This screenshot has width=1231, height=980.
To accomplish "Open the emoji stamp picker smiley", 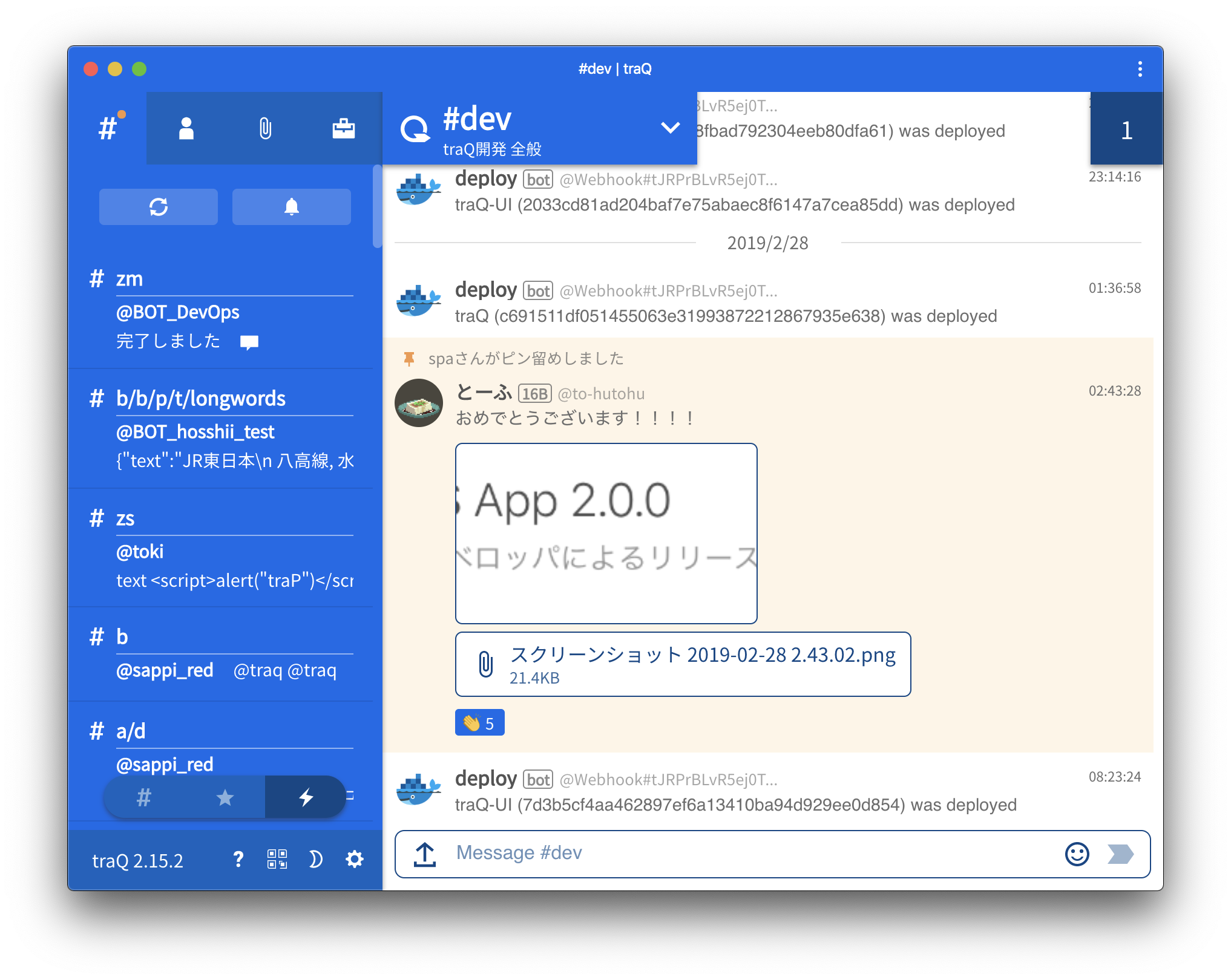I will coord(1077,854).
